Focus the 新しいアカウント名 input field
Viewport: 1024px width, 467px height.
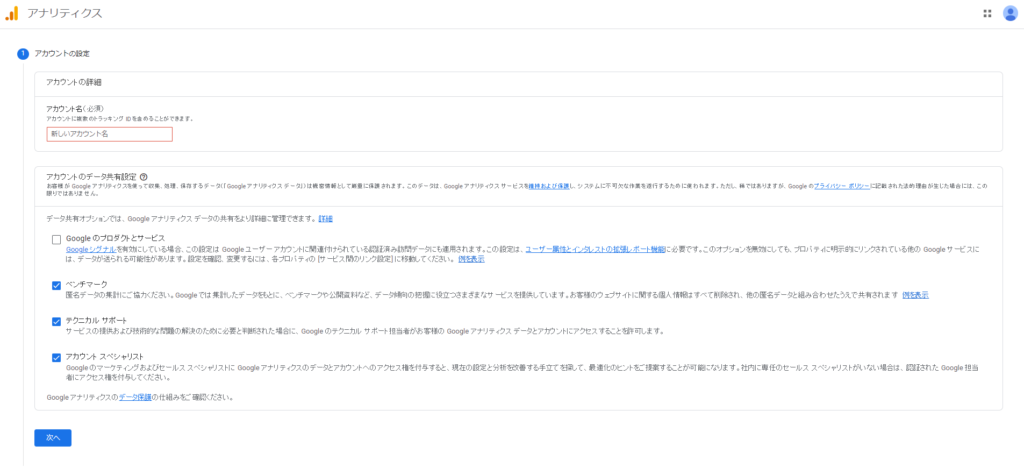[x=109, y=134]
